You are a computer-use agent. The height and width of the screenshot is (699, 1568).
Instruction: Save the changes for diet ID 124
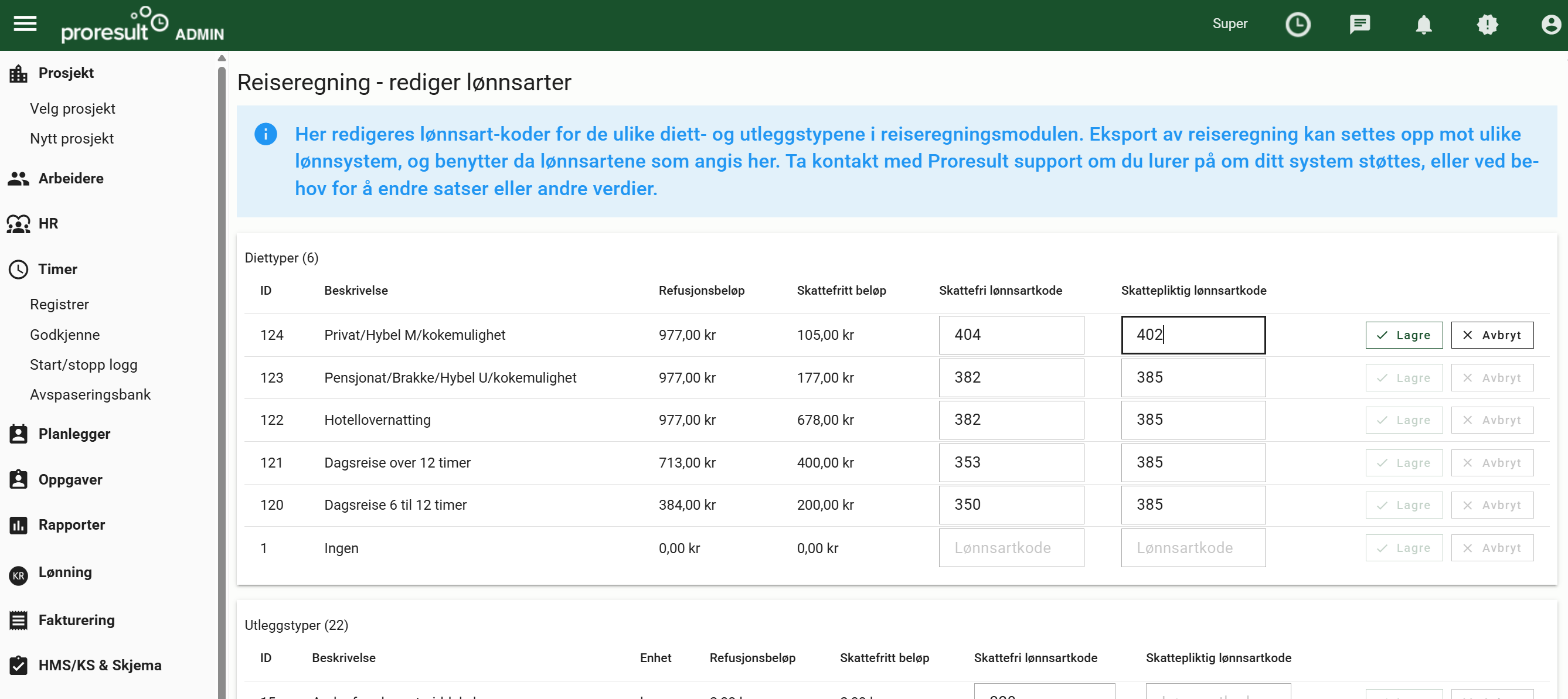pyautogui.click(x=1404, y=335)
